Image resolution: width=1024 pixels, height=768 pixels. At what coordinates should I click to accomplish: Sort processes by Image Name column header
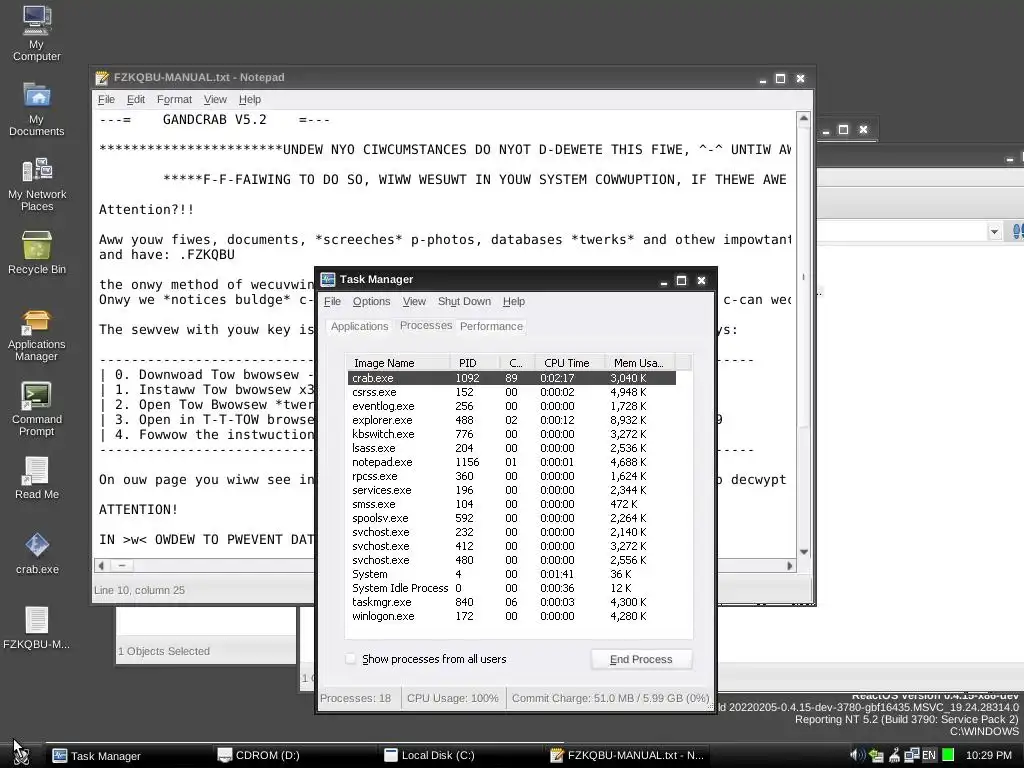[x=399, y=363]
